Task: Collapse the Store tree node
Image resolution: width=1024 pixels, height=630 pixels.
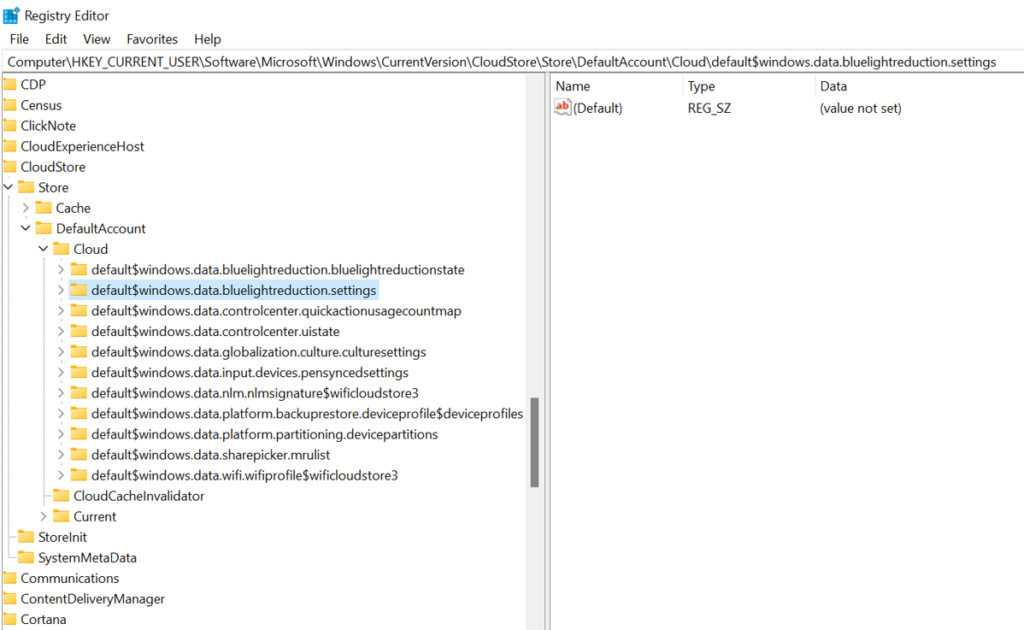Action: (x=8, y=187)
